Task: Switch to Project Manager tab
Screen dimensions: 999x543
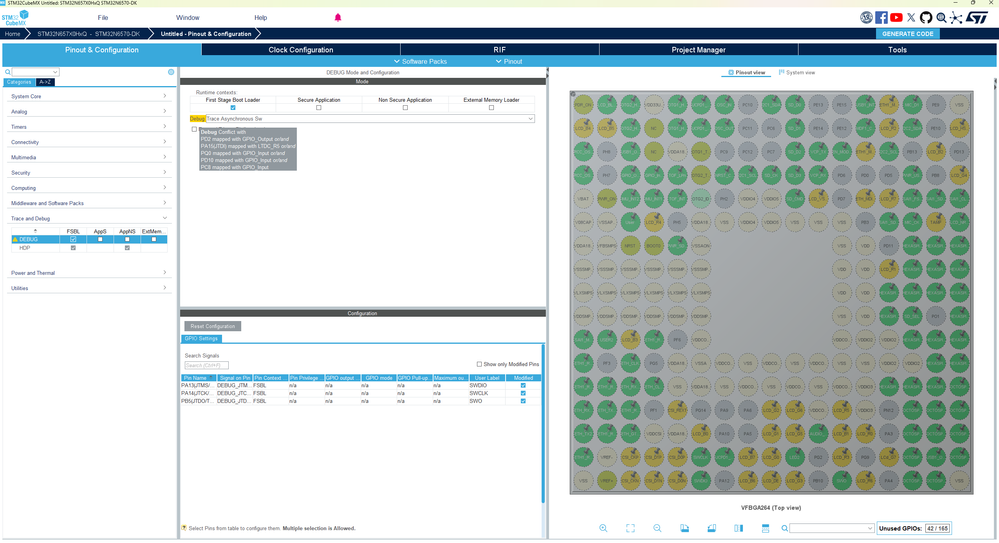Action: click(x=698, y=50)
